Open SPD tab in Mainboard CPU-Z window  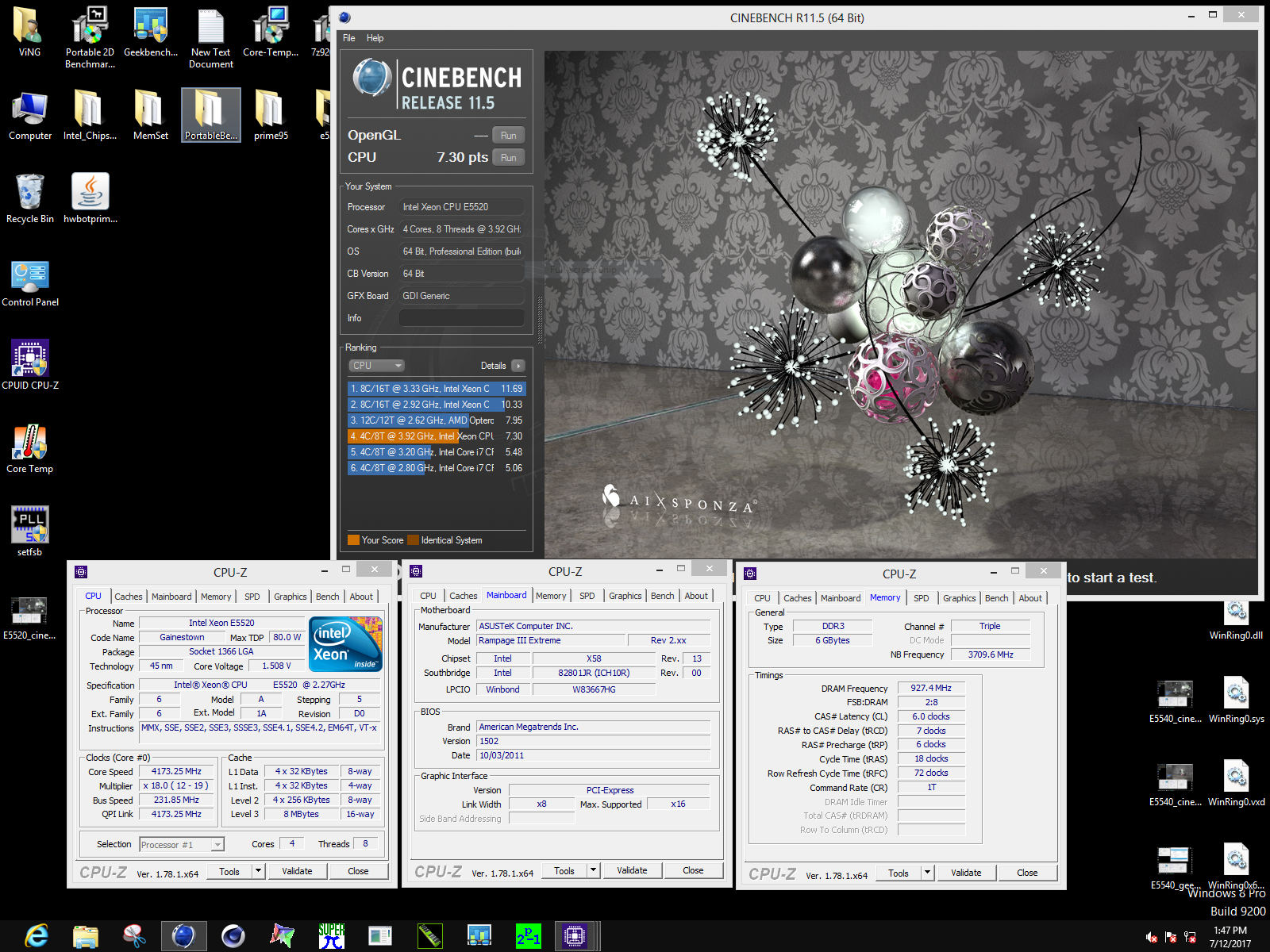[x=587, y=596]
